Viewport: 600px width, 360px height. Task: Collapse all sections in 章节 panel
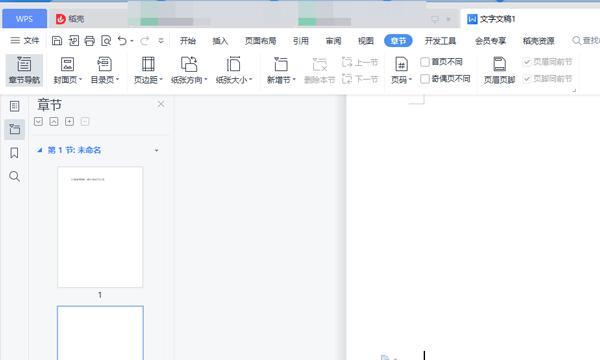pos(54,122)
